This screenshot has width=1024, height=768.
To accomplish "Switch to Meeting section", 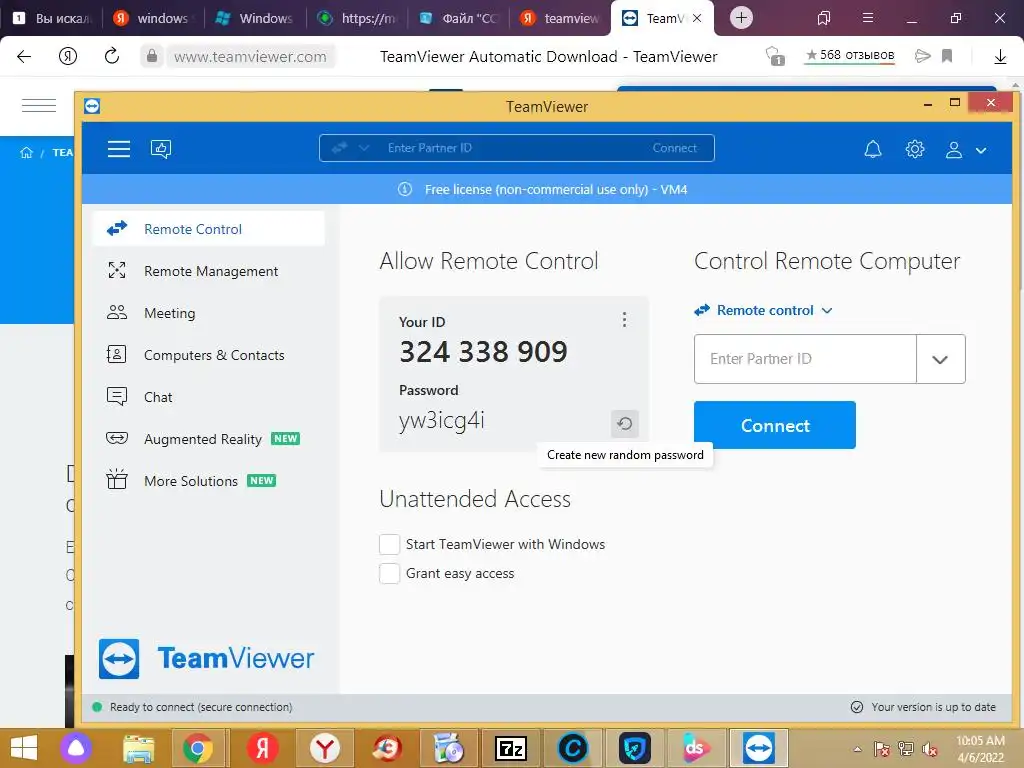I will tap(208, 313).
